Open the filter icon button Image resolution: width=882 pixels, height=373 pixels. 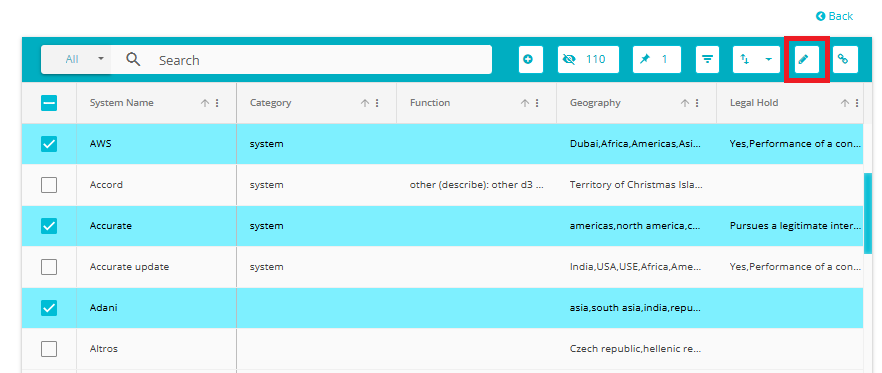pos(707,59)
